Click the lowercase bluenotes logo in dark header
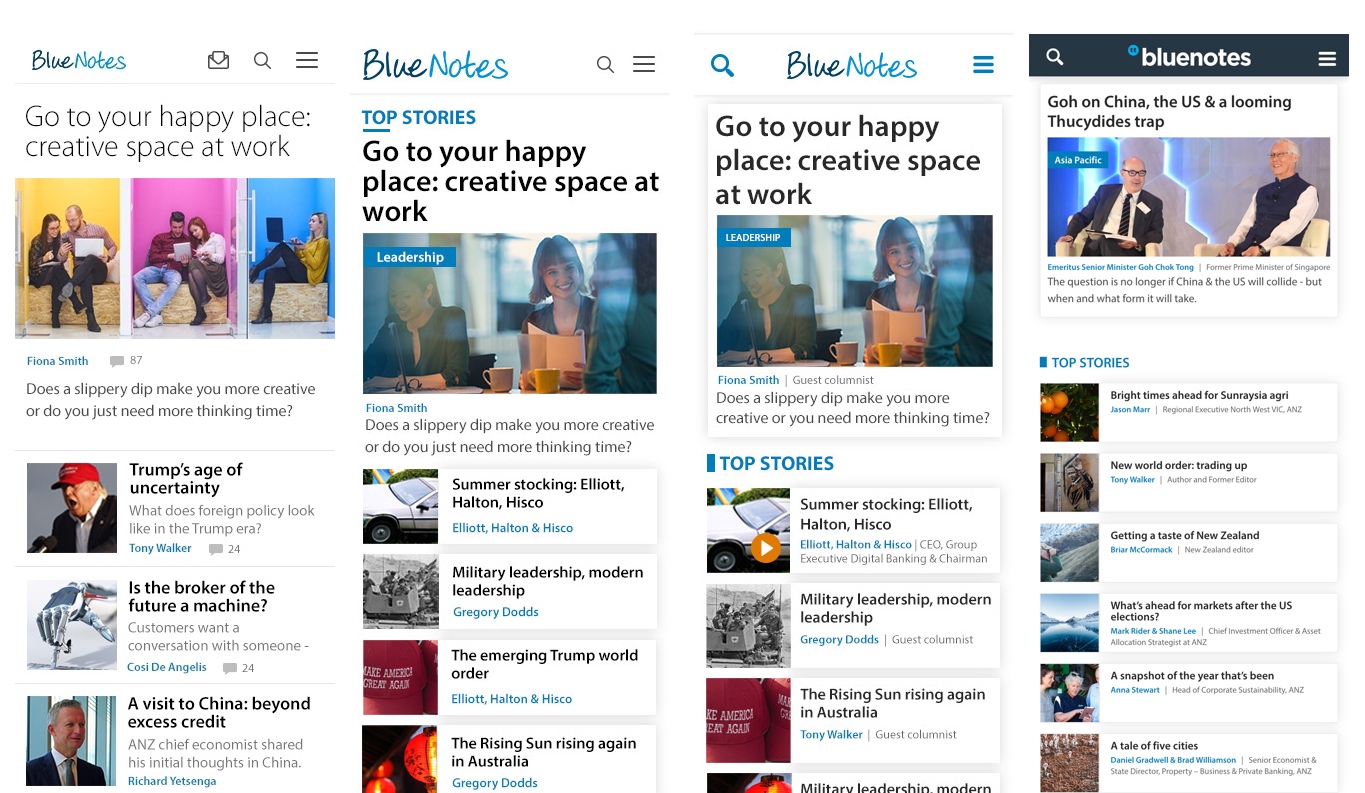This screenshot has width=1365, height=793. click(x=1189, y=57)
